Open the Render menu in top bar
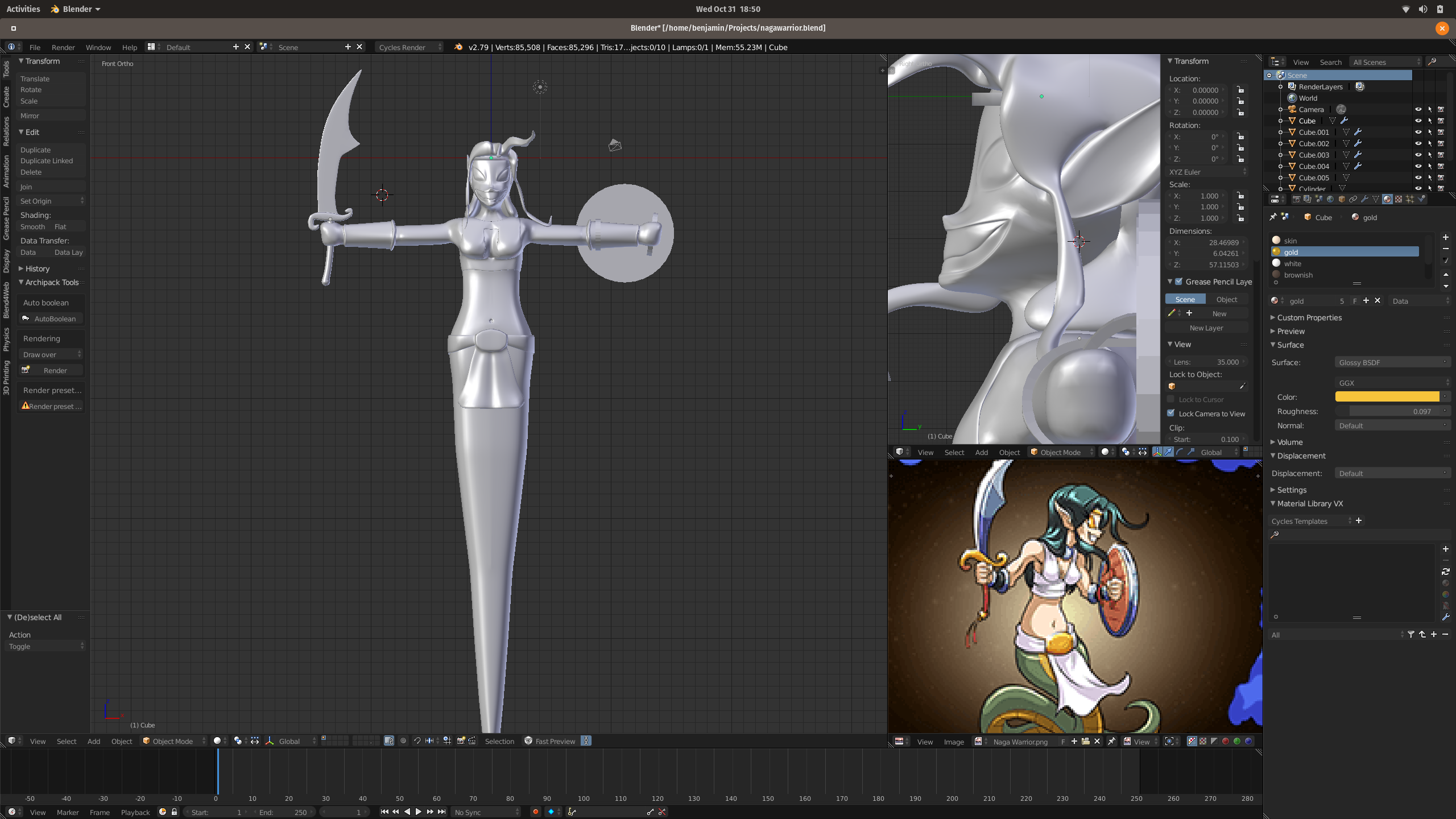 point(63,47)
